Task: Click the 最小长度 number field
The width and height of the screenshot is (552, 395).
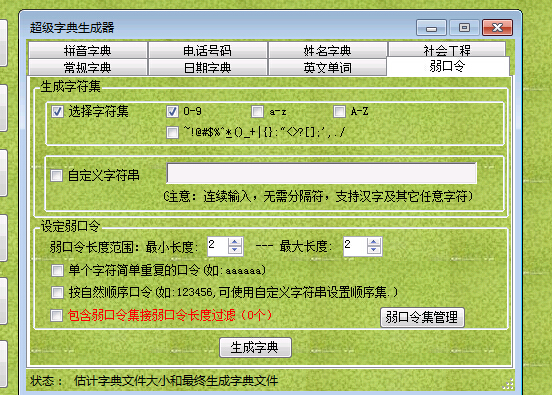Action: tap(218, 246)
